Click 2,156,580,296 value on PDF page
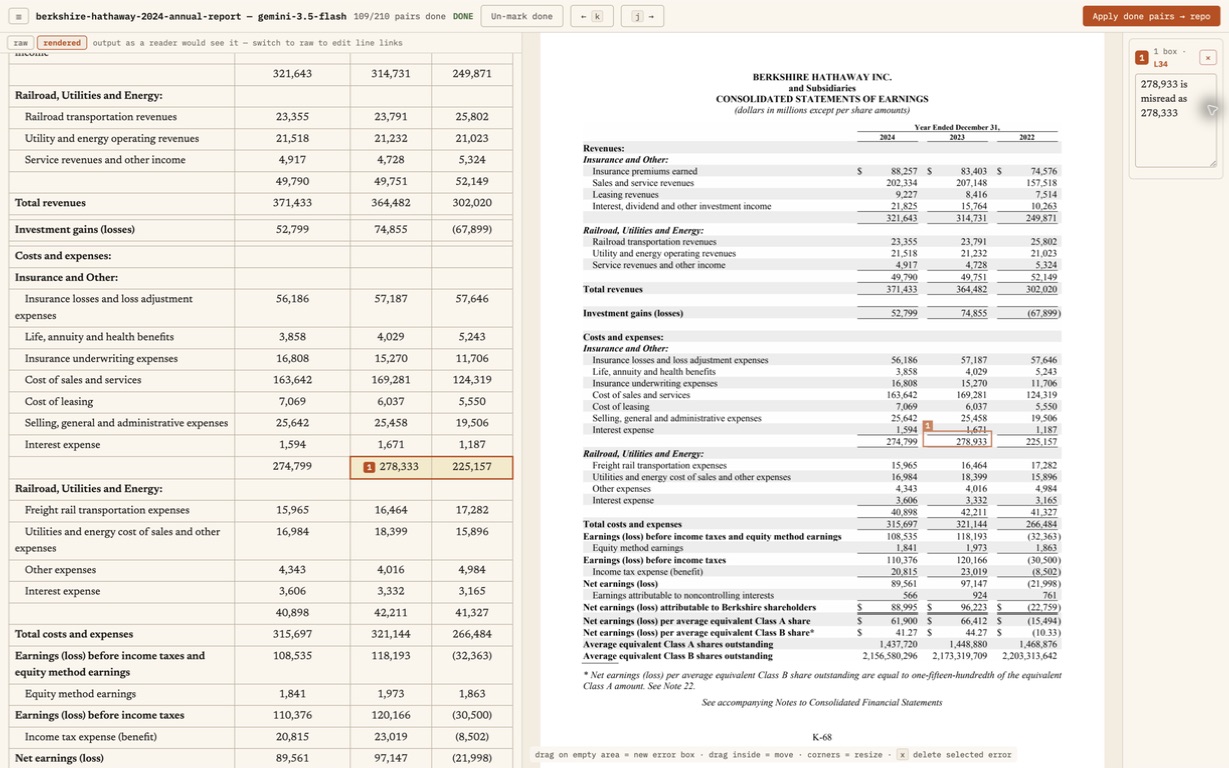Image resolution: width=1229 pixels, height=768 pixels. coord(889,656)
